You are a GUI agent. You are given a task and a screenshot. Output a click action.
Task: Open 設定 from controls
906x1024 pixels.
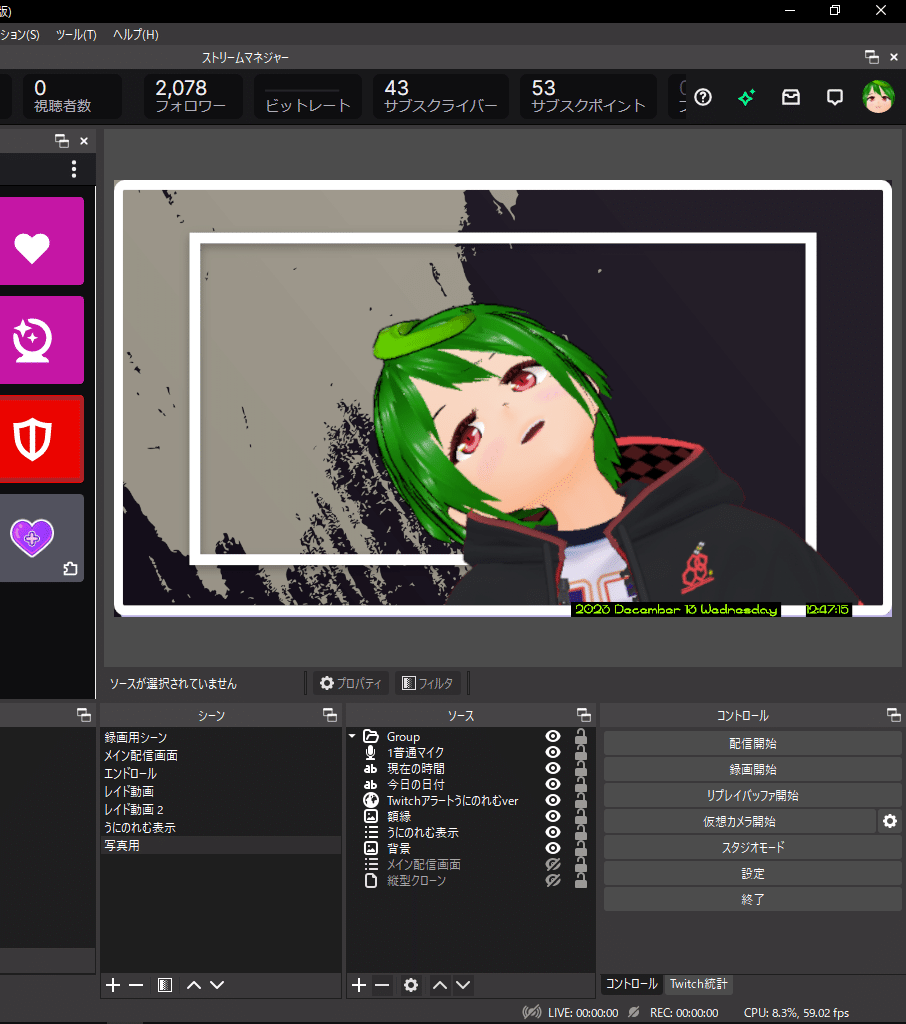click(752, 873)
